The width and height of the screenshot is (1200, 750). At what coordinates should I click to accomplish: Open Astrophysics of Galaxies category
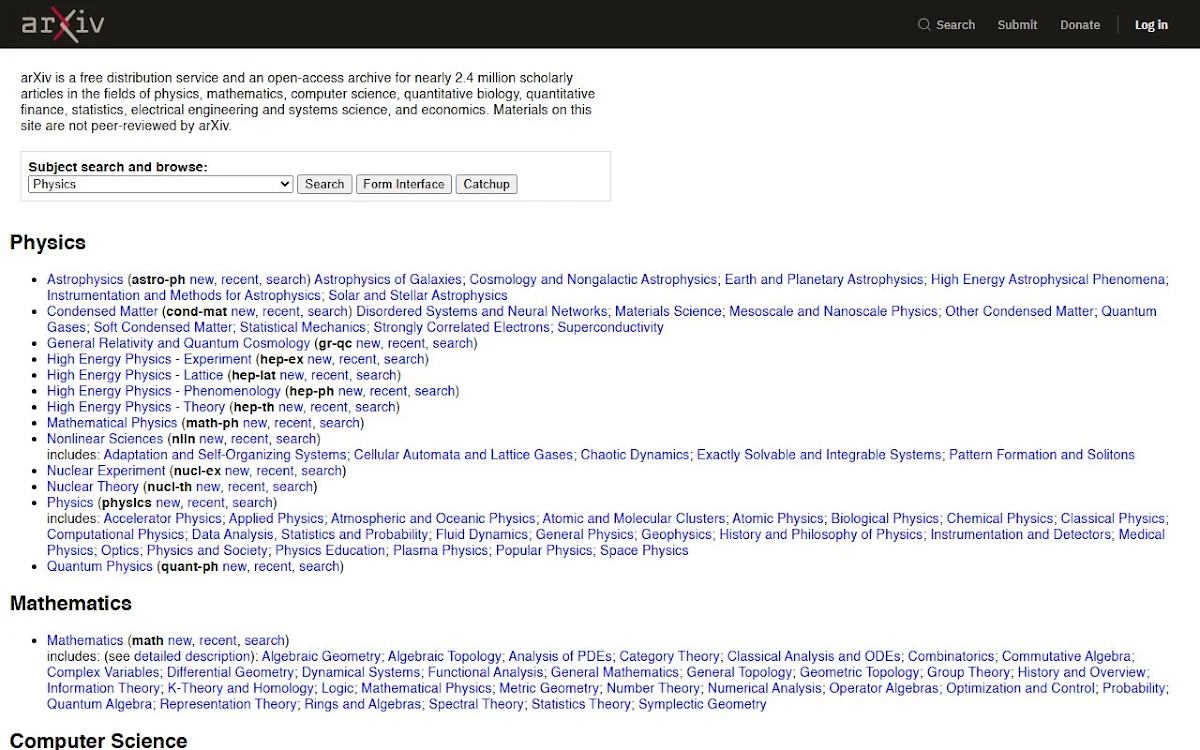[x=388, y=279]
